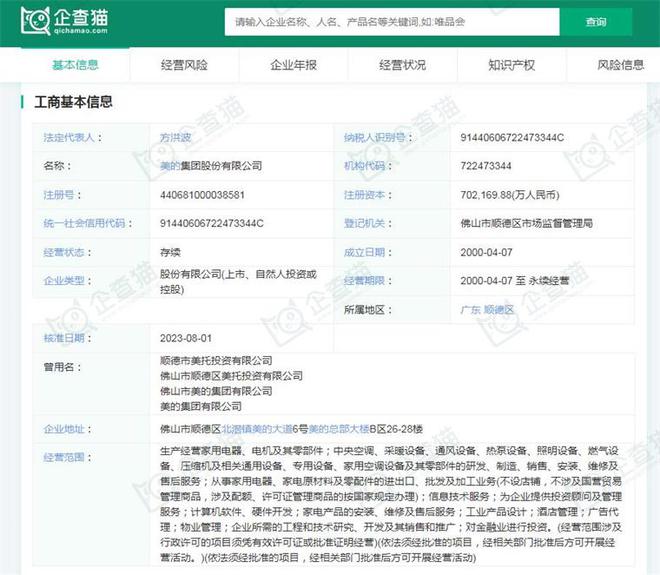660x575 pixels.
Task: Select registration number 440681000038581
Action: point(202,195)
